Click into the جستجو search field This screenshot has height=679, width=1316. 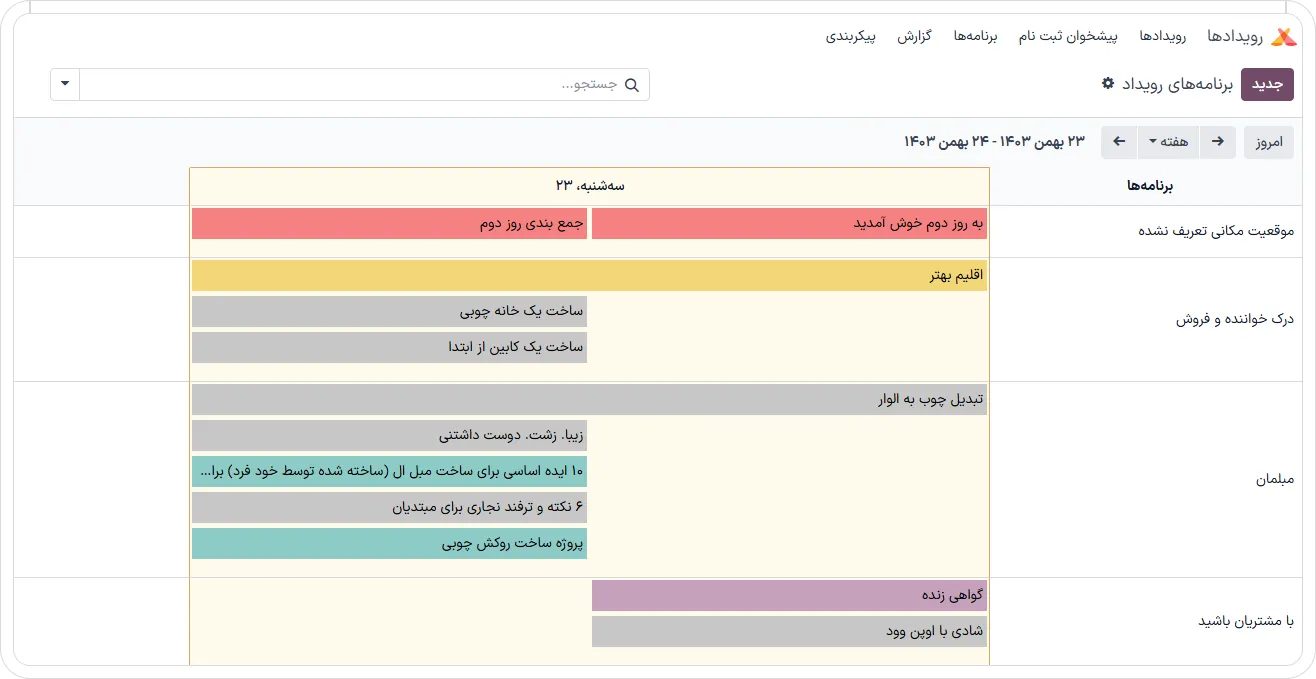click(350, 84)
